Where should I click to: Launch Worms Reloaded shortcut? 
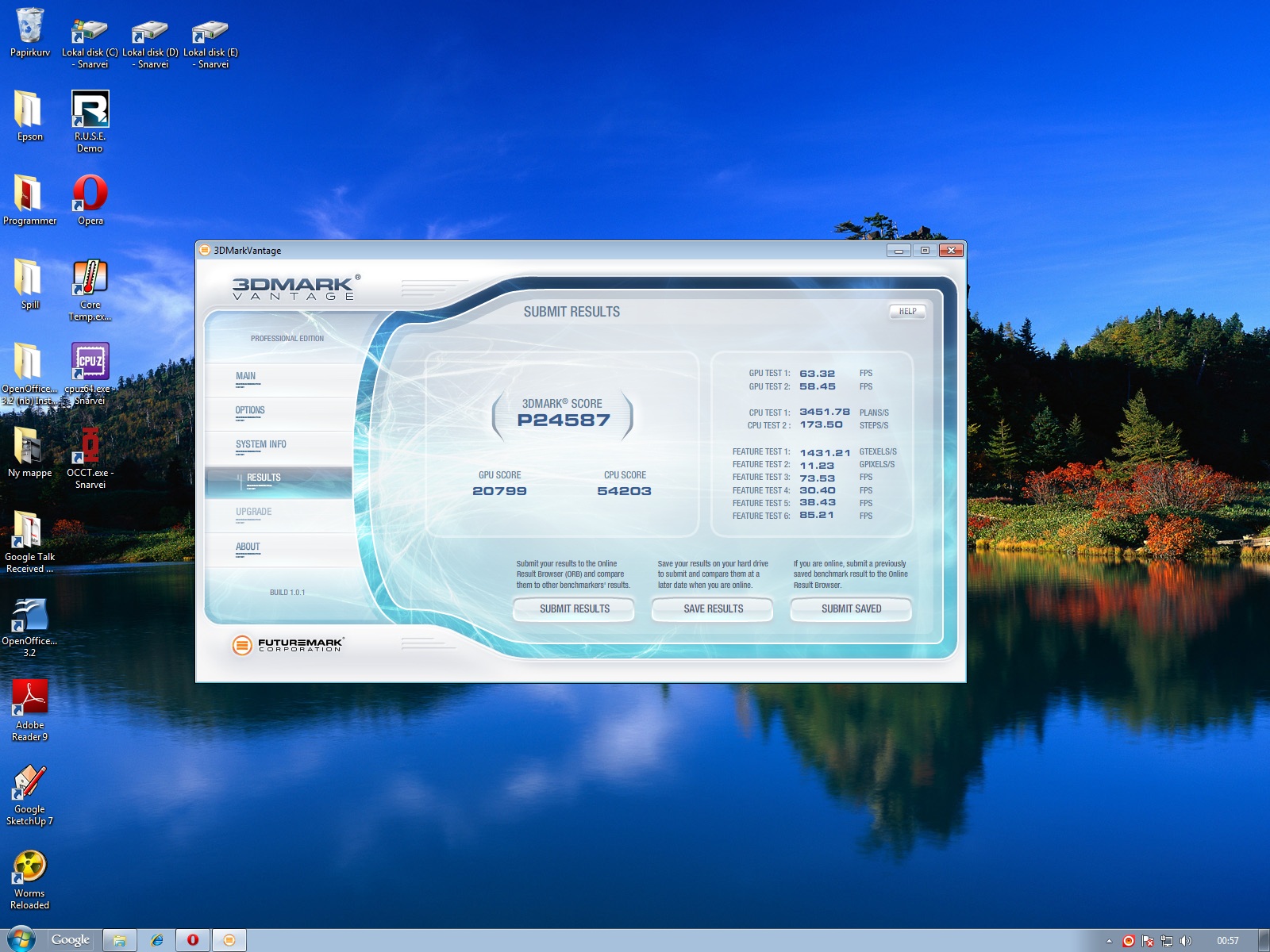coord(30,878)
